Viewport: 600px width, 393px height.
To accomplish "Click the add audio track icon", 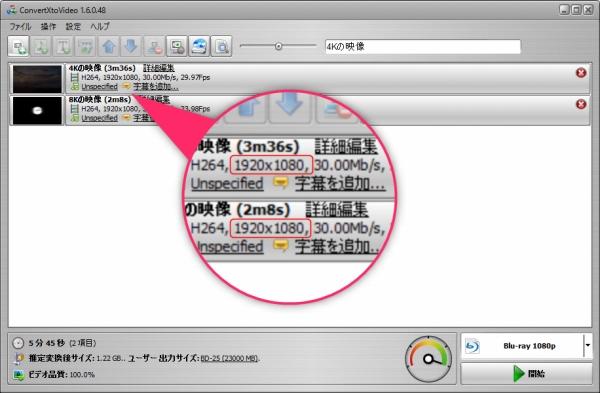I will coord(41,47).
